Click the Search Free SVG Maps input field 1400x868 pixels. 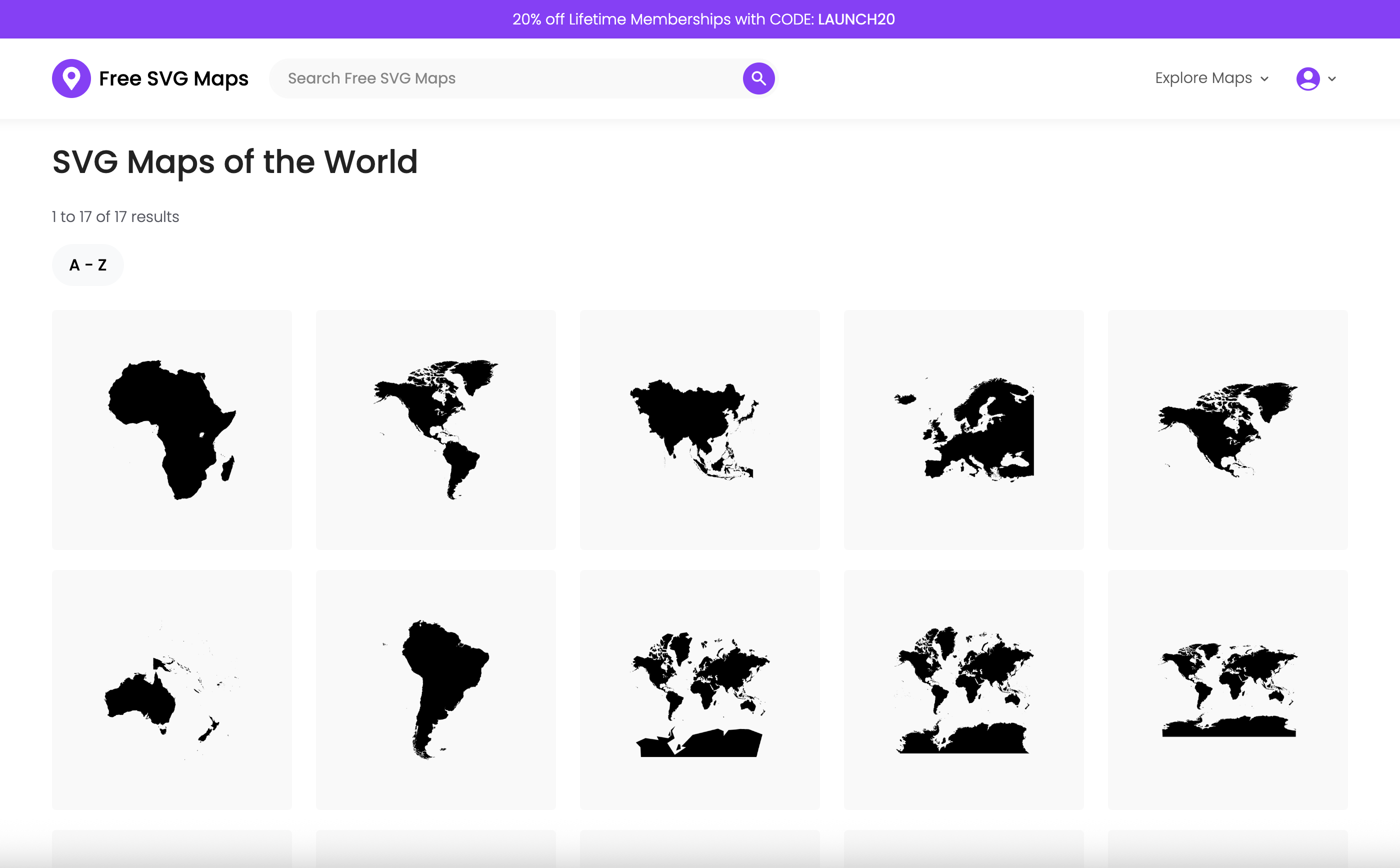pyautogui.click(x=505, y=78)
